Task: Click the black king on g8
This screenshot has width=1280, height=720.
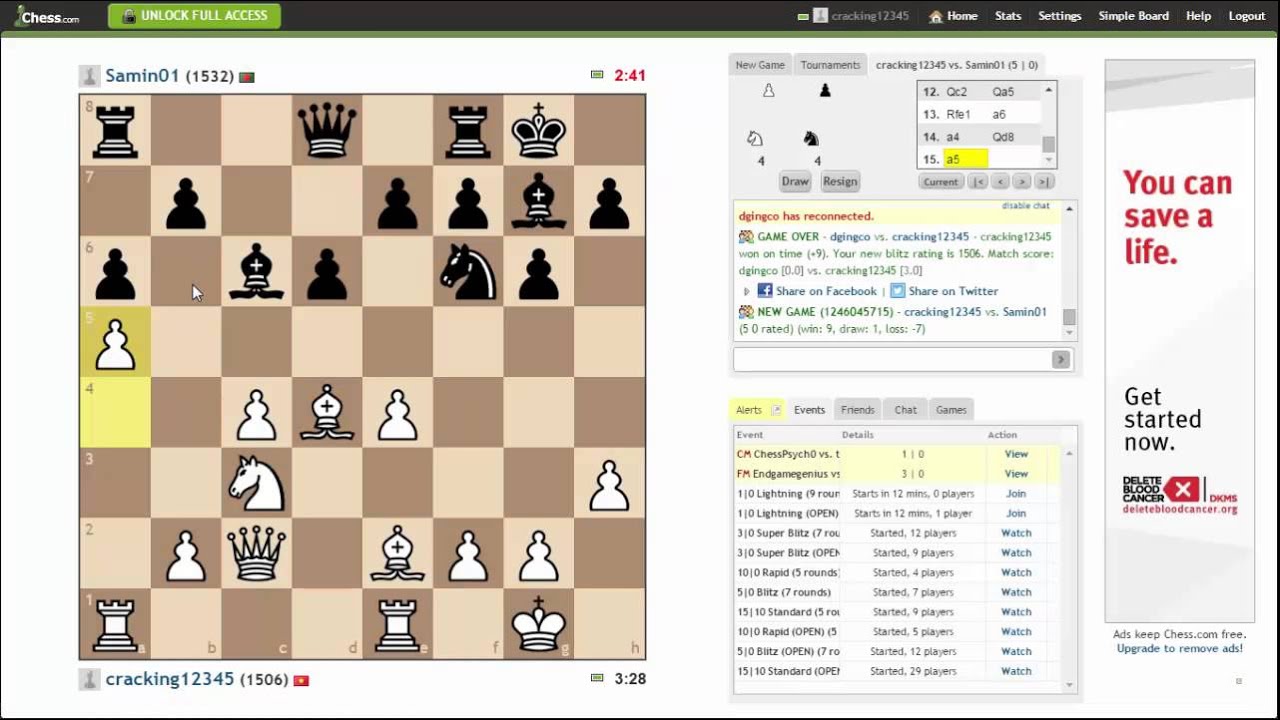Action: pos(539,130)
